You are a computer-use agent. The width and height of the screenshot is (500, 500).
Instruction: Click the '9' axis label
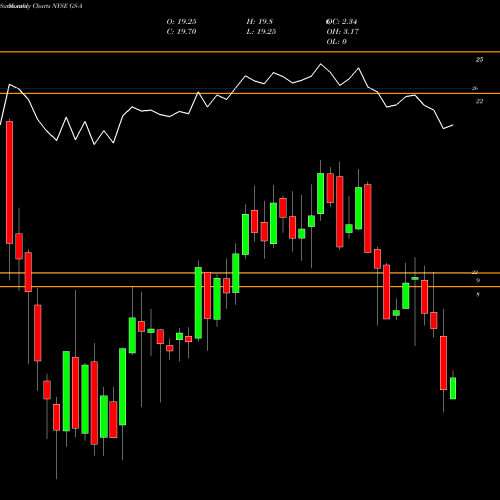click(478, 281)
